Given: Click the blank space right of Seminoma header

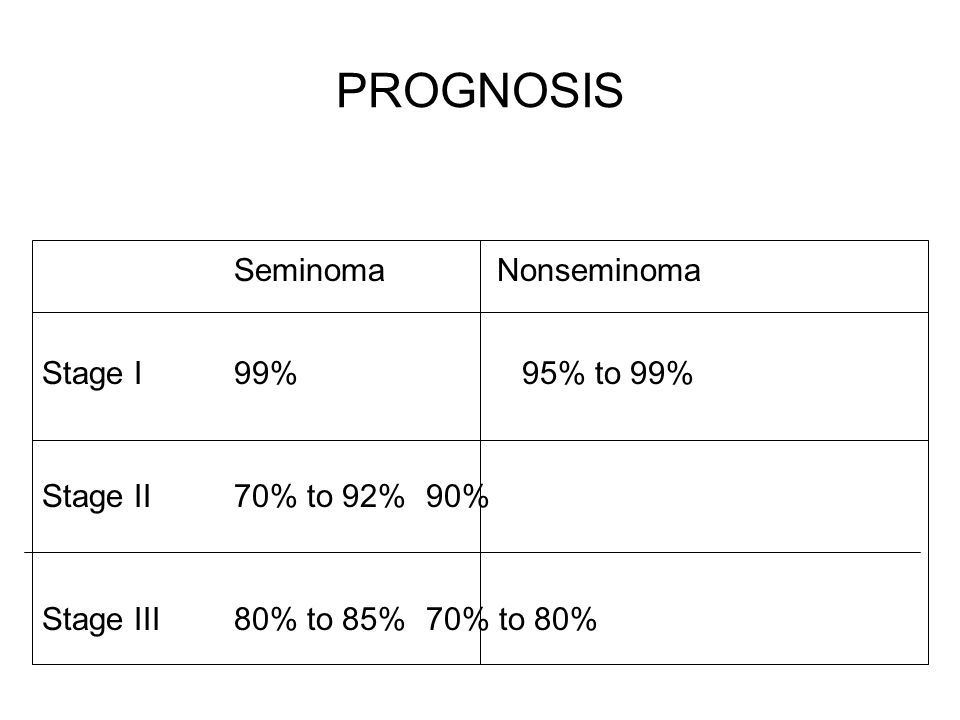Looking at the screenshot, I should [x=433, y=277].
